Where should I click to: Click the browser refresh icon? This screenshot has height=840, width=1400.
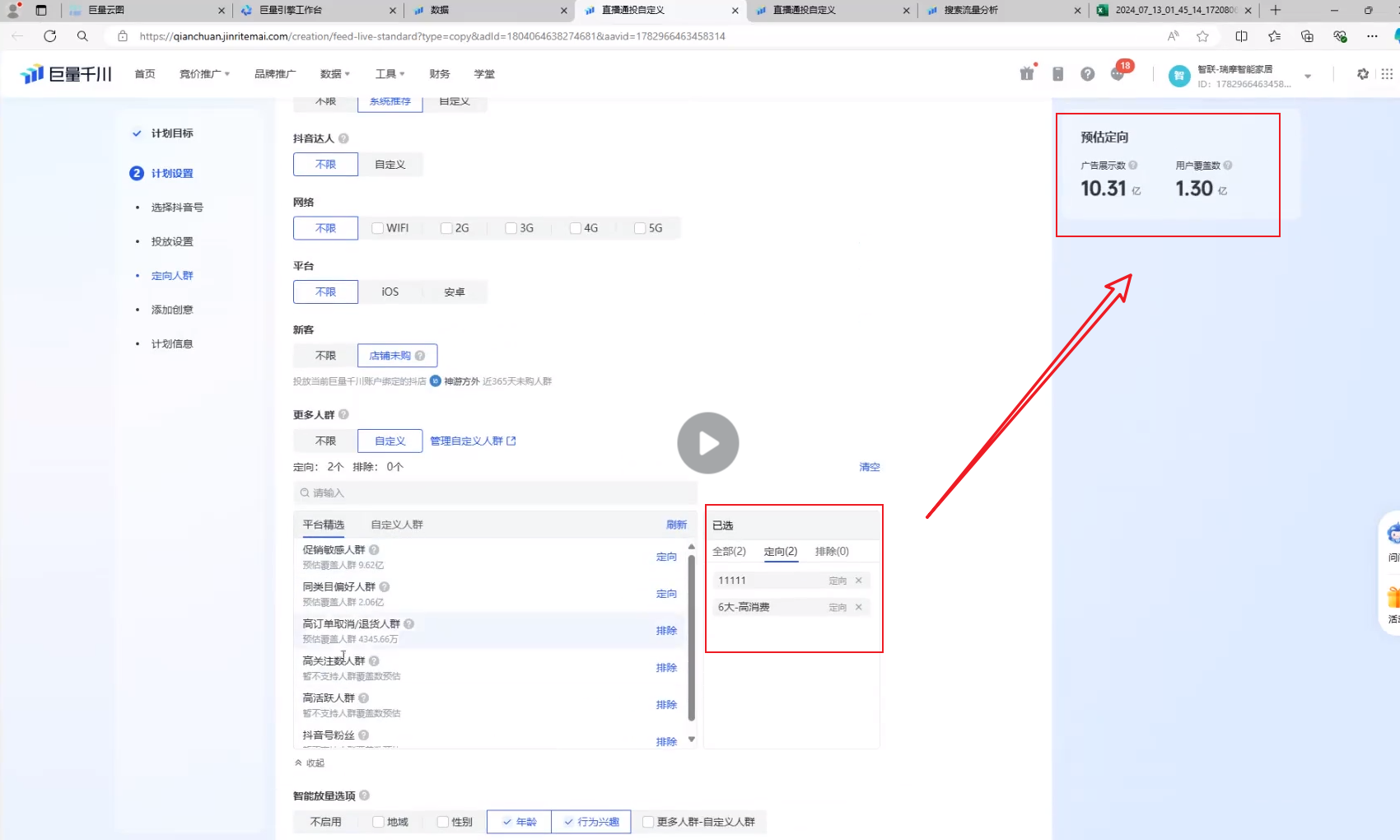pyautogui.click(x=50, y=36)
